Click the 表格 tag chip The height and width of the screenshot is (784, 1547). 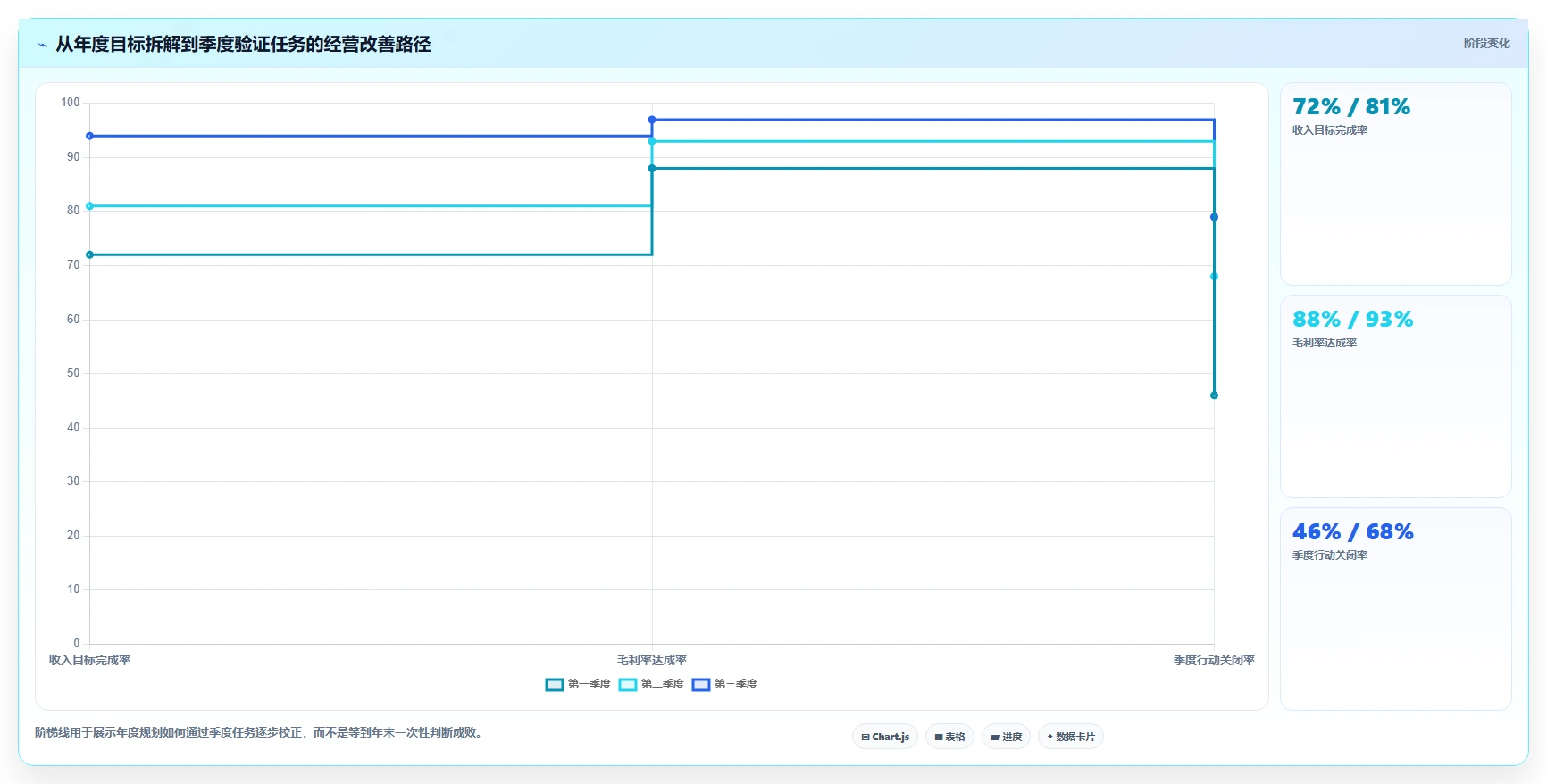(949, 737)
